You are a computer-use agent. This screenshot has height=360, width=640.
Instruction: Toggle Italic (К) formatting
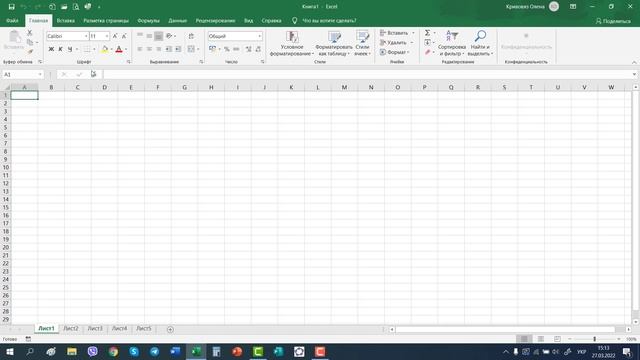pyautogui.click(x=60, y=49)
